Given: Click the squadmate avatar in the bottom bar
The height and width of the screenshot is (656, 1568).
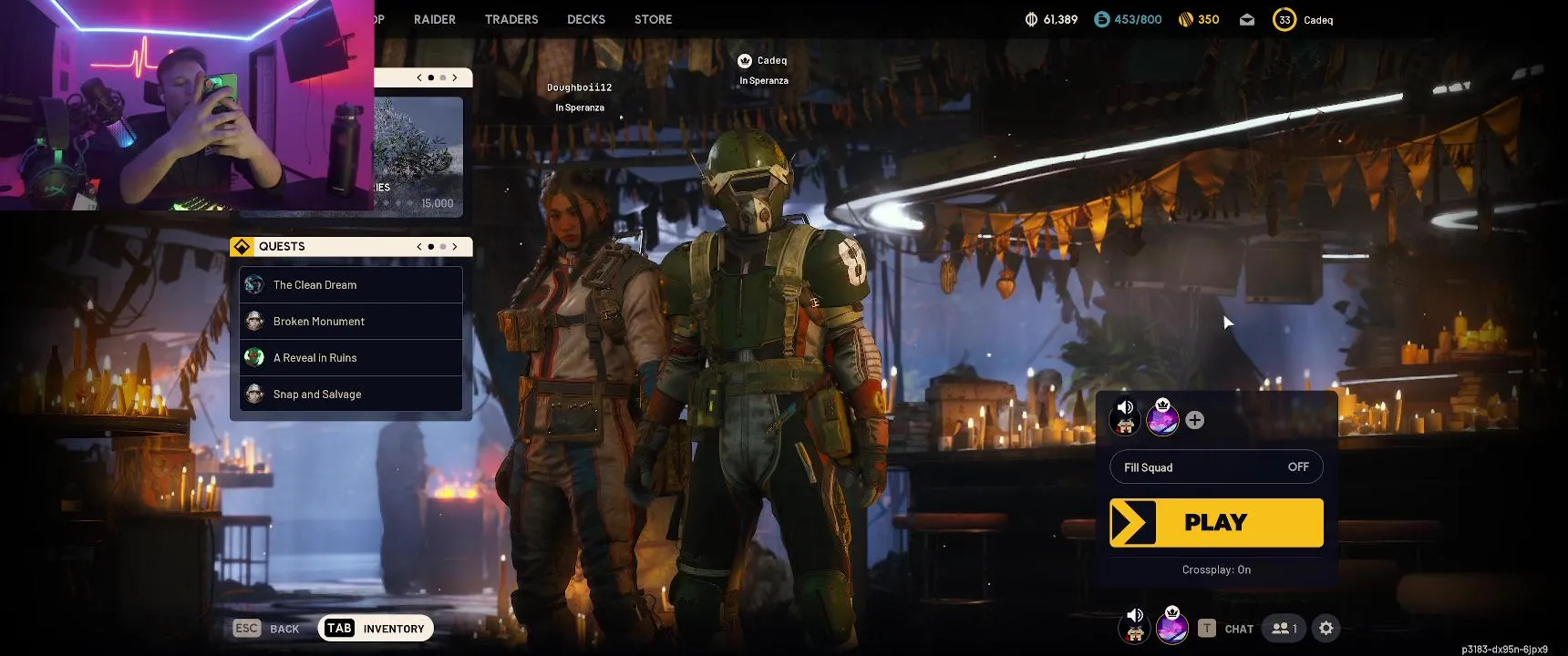Looking at the screenshot, I should tap(1135, 627).
